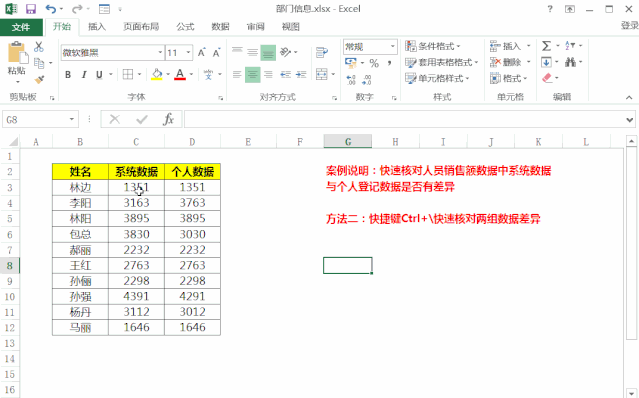
Task: Toggle Italic formatting
Action: coord(84,75)
